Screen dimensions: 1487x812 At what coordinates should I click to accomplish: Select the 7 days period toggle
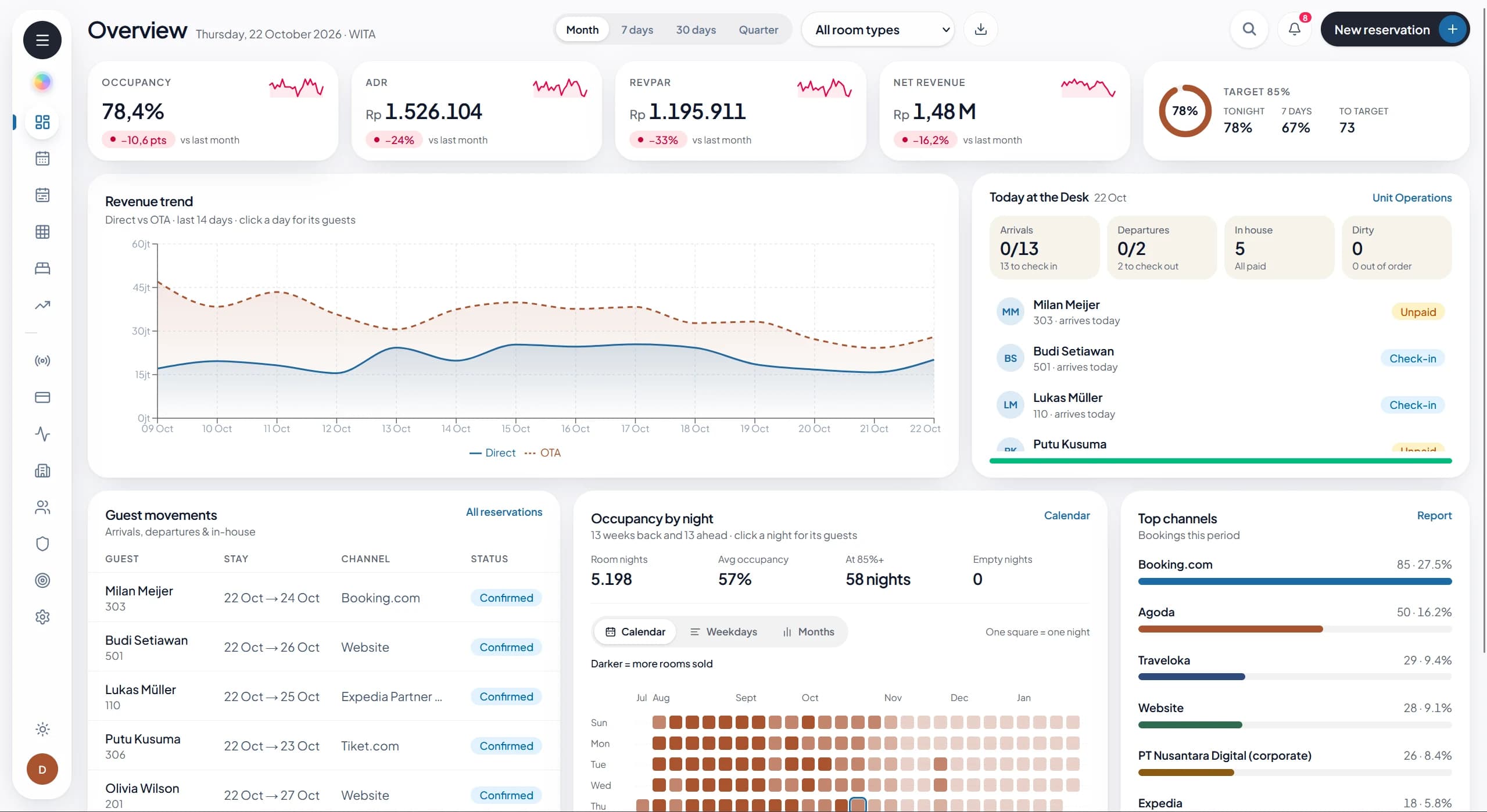point(637,30)
